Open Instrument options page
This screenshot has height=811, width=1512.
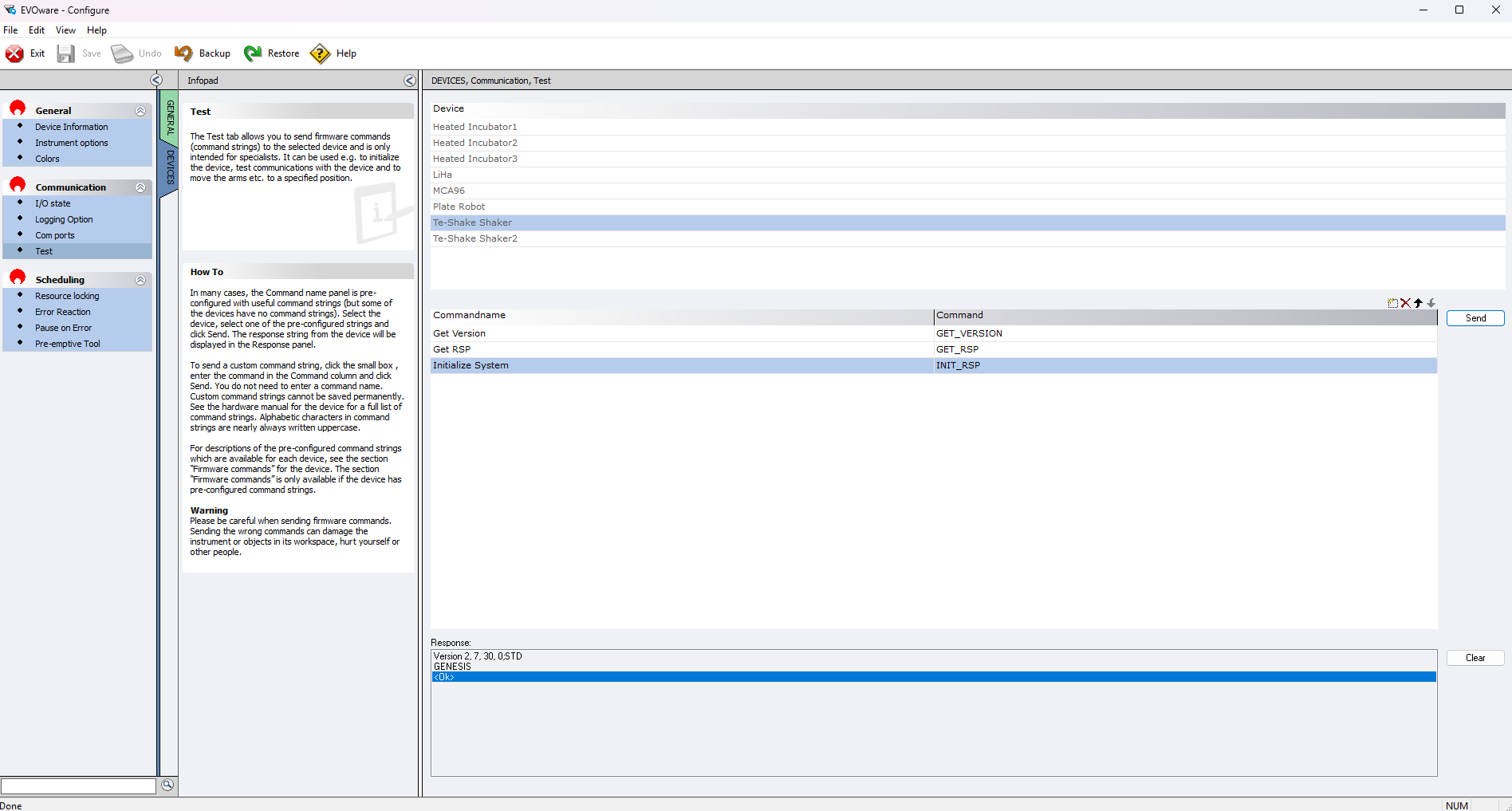(71, 143)
